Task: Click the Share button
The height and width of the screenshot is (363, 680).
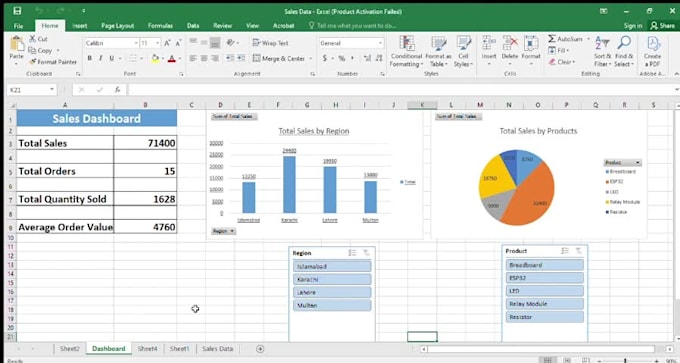Action: coord(663,26)
